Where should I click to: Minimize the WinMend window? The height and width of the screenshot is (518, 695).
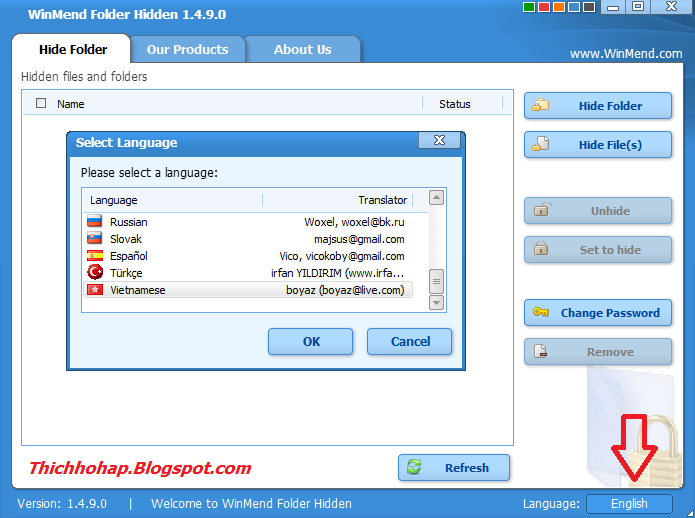point(613,7)
